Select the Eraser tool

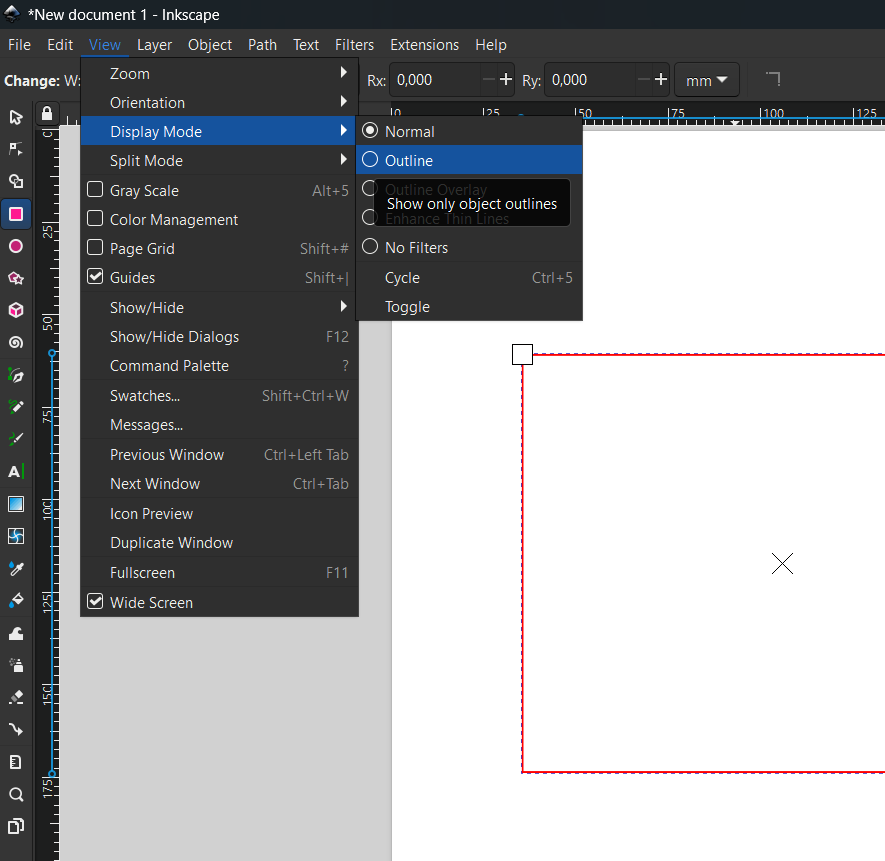coord(16,698)
